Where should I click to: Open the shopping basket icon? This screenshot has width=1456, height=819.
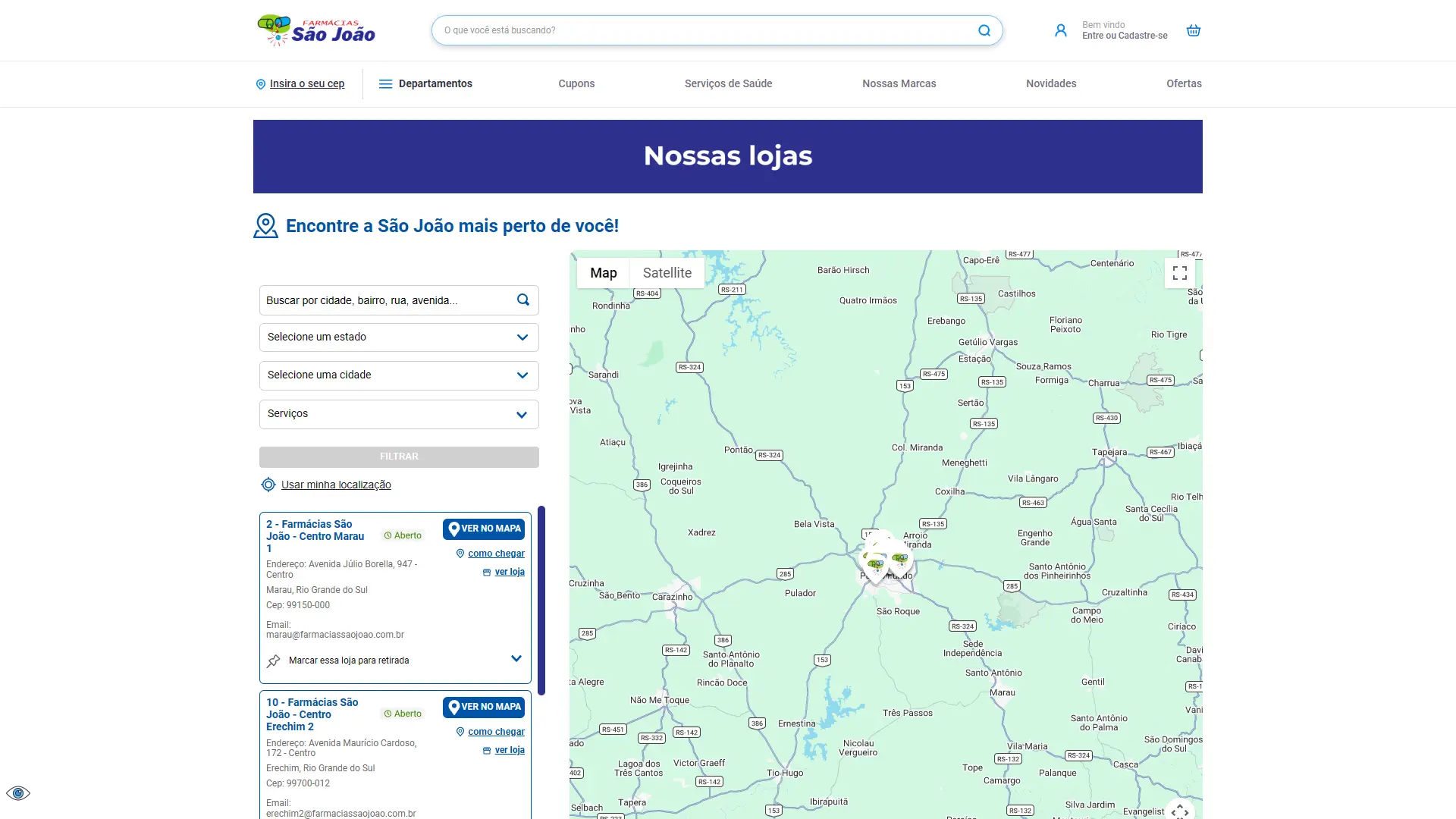click(x=1194, y=30)
